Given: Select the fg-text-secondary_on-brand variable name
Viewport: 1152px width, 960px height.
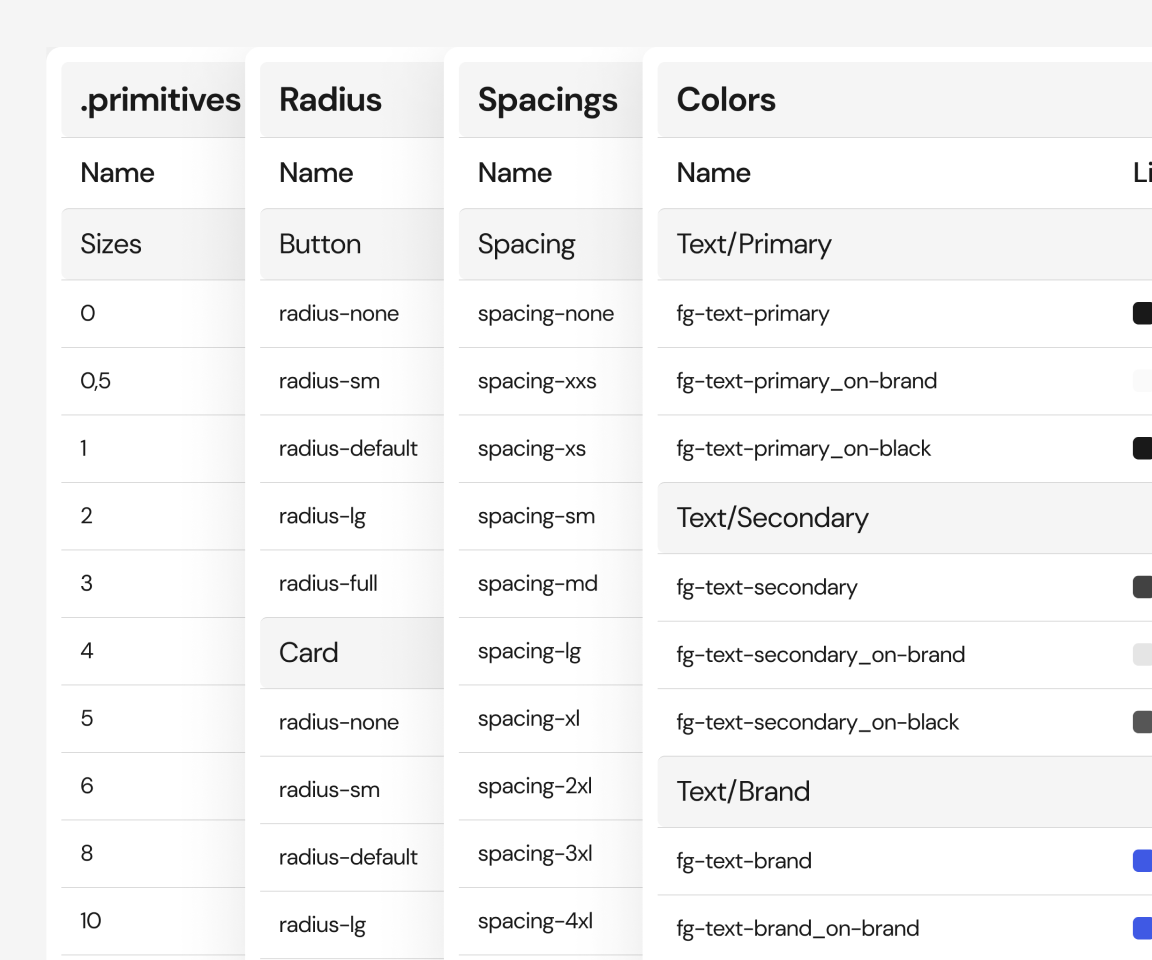Looking at the screenshot, I should 821,655.
